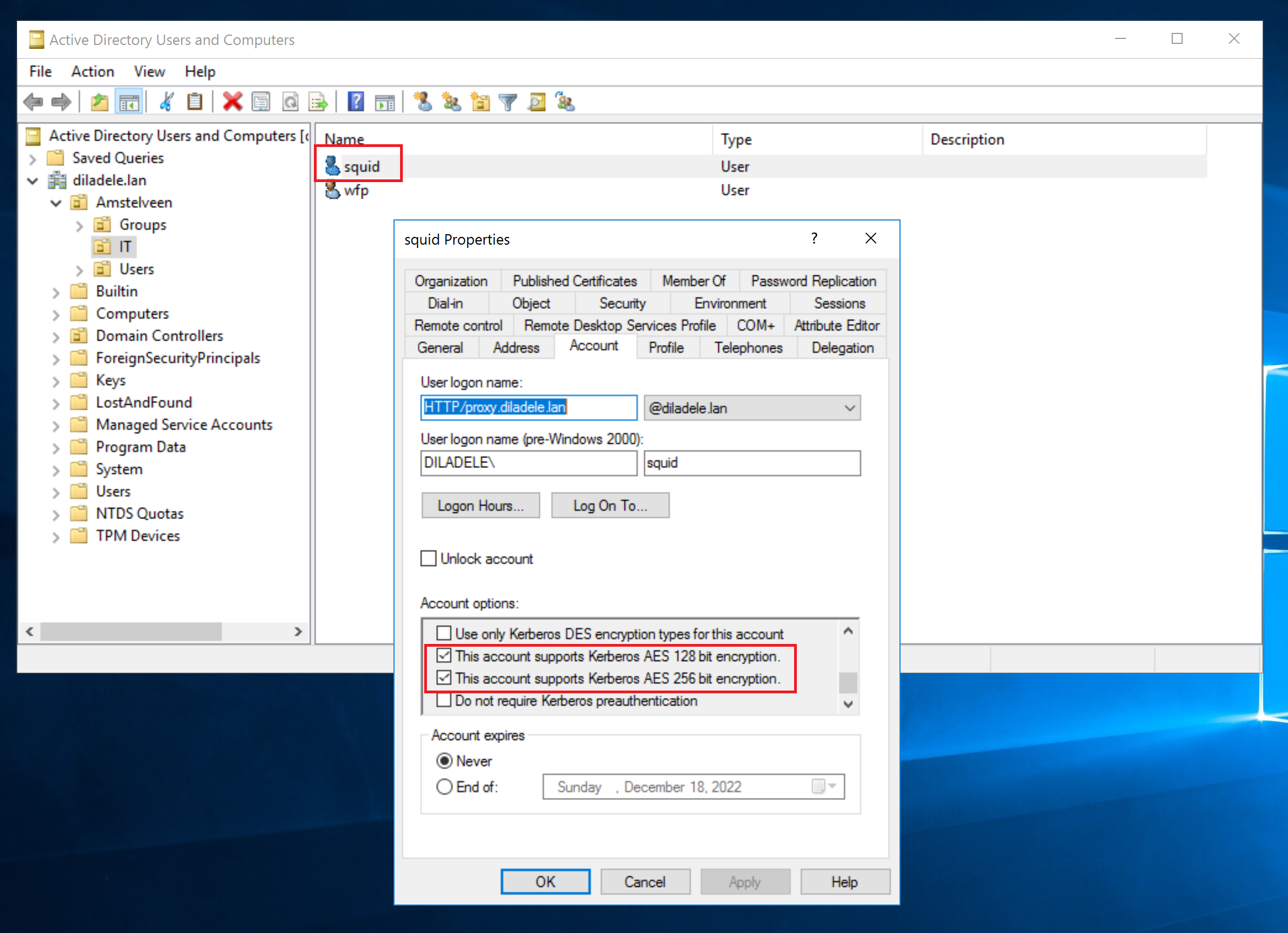Select the diladele.lan domain node
Viewport: 1288px width, 933px height.
[x=109, y=180]
